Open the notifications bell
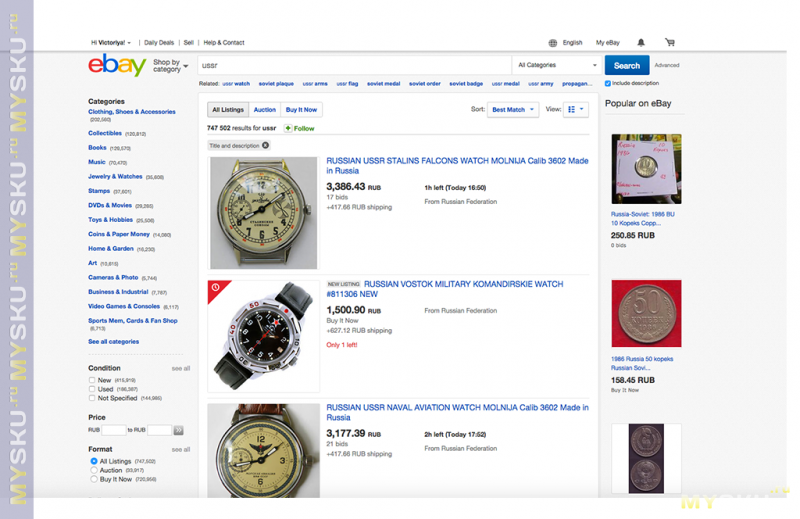This screenshot has height=519, width=800. [641, 42]
